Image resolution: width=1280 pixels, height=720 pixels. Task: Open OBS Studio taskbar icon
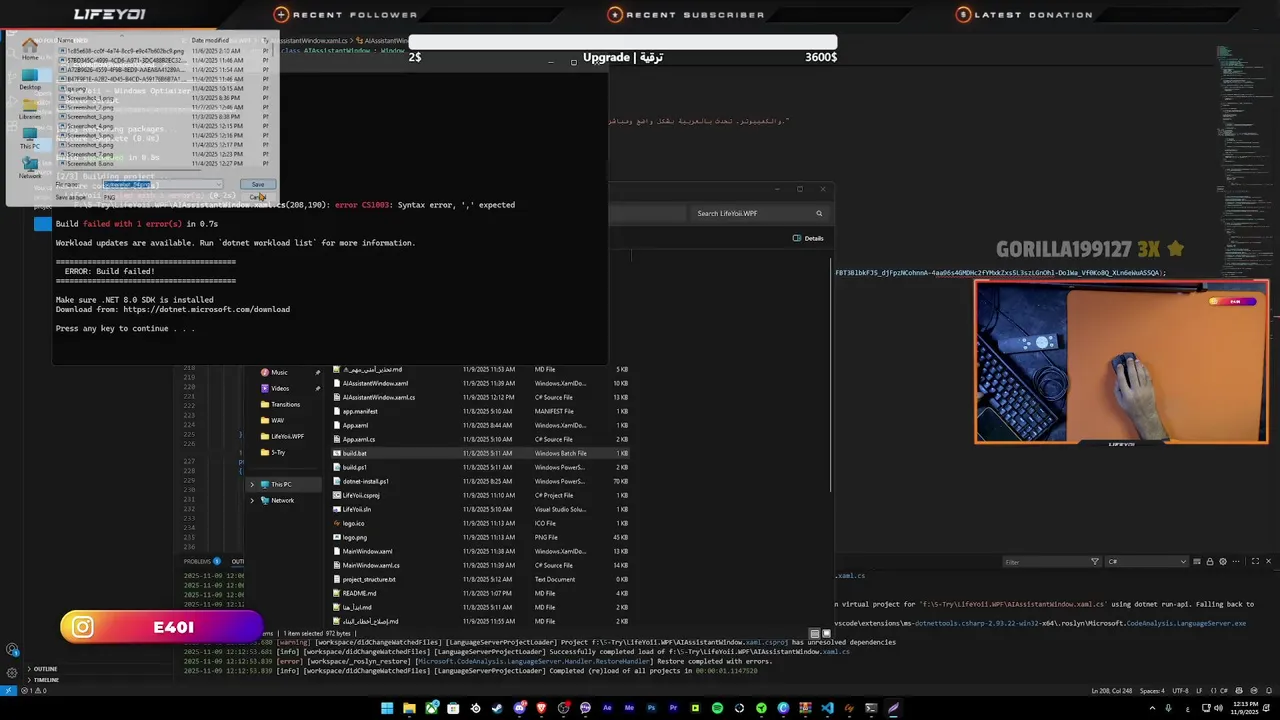pyautogui.click(x=564, y=708)
